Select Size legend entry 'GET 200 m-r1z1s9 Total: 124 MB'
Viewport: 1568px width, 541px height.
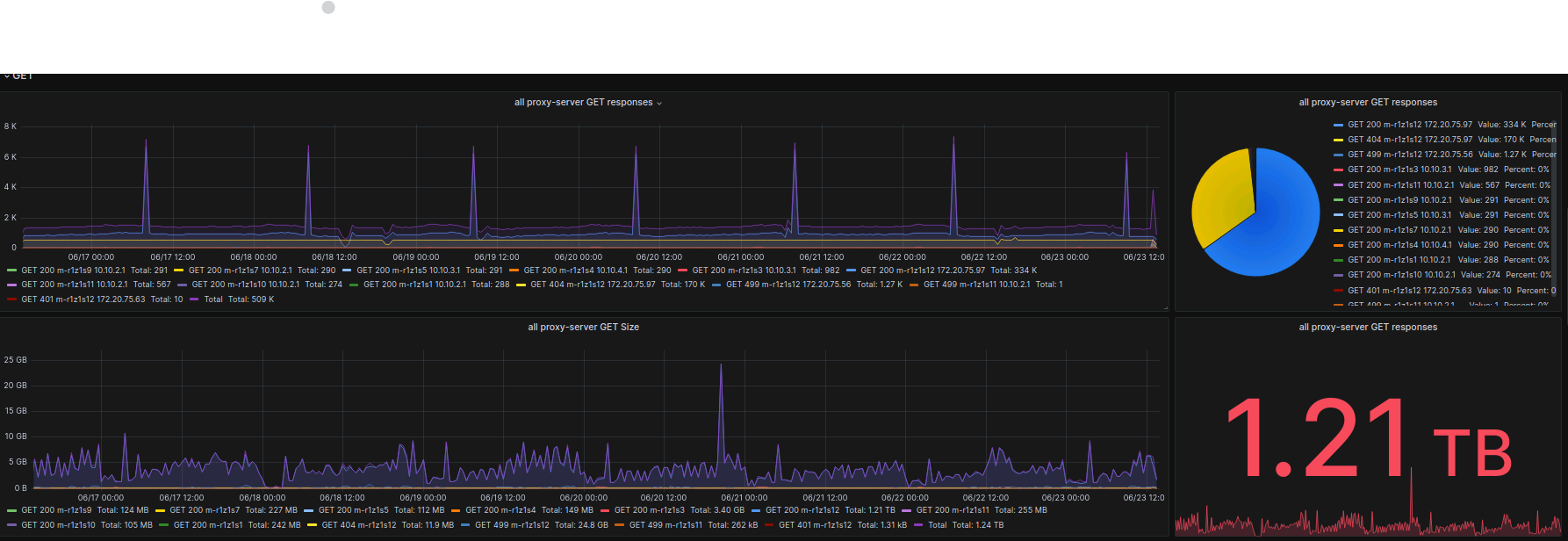click(77, 510)
